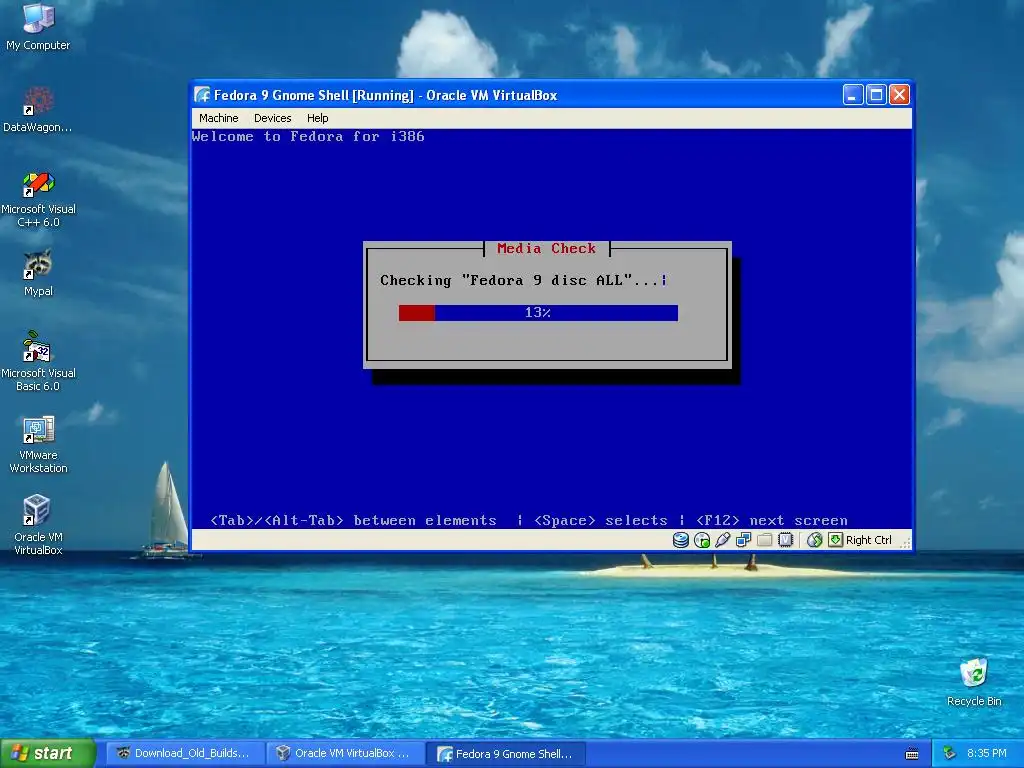The width and height of the screenshot is (1024, 768).
Task: Open the Machine menu in VirtualBox
Action: (218, 118)
